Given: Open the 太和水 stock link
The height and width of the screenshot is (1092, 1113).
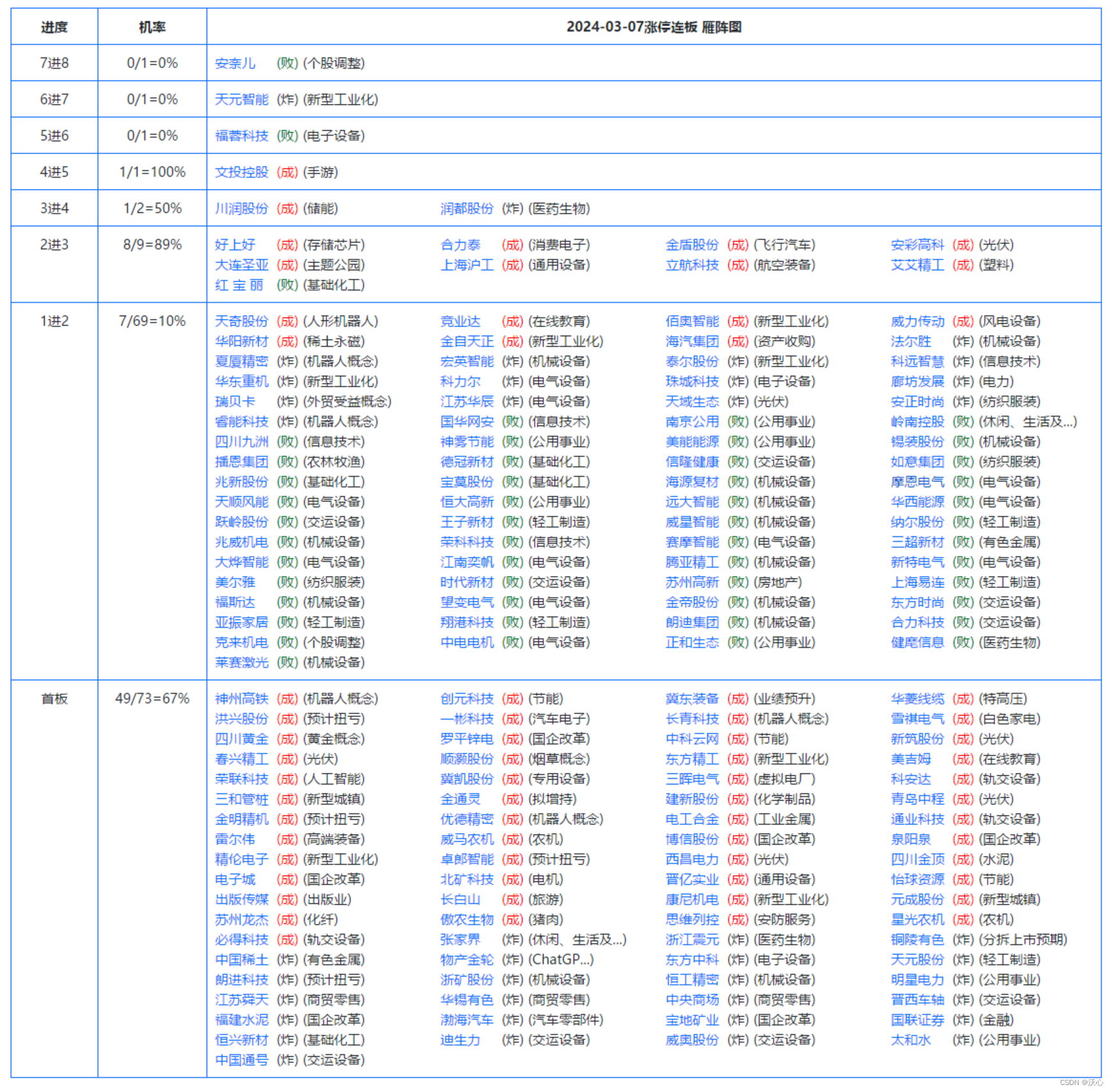Looking at the screenshot, I should (x=911, y=1040).
